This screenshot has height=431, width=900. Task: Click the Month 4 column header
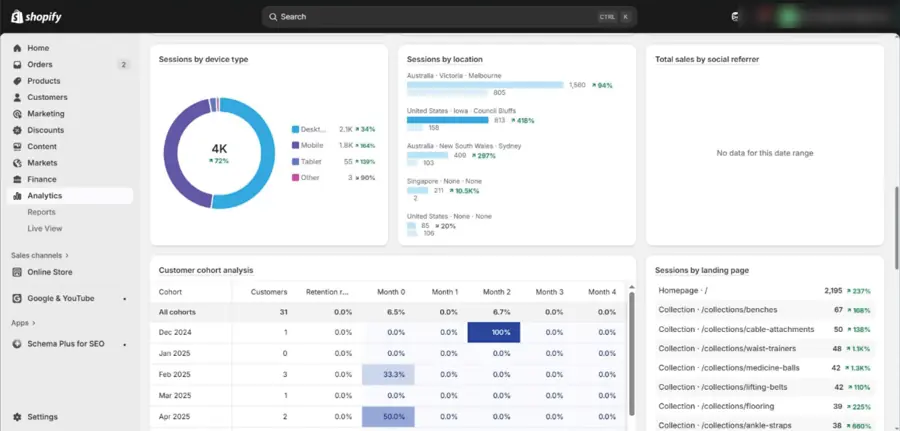tap(602, 292)
